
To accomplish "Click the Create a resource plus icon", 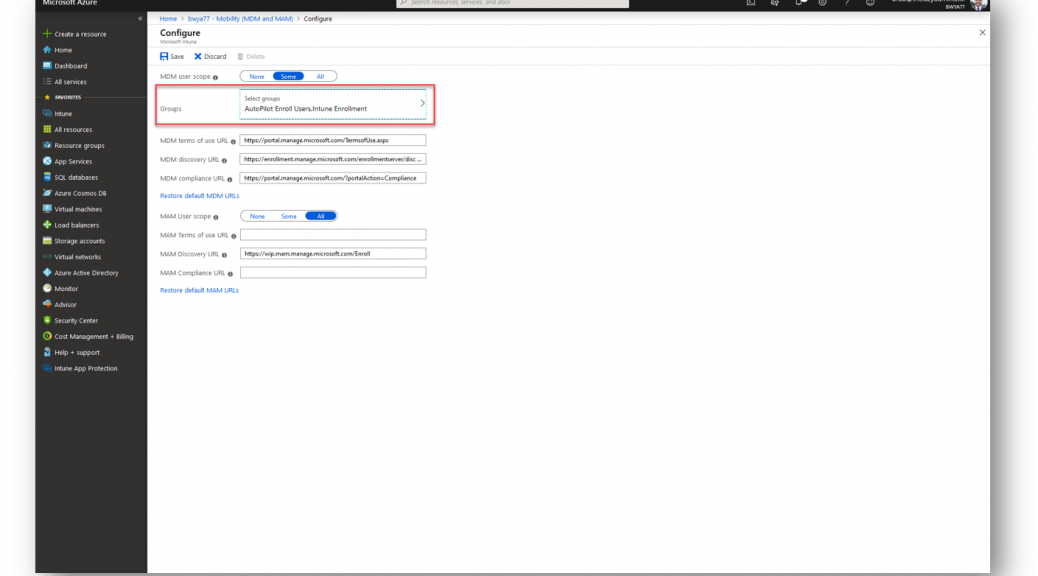I will pyautogui.click(x=47, y=34).
